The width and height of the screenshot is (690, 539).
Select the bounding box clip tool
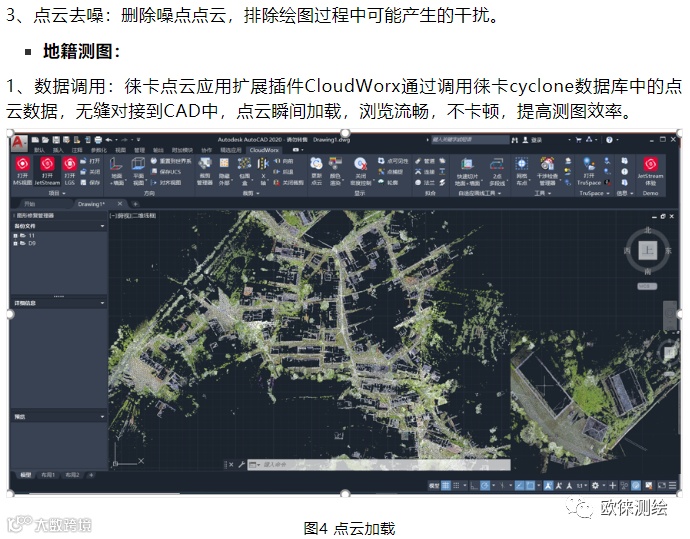[244, 170]
